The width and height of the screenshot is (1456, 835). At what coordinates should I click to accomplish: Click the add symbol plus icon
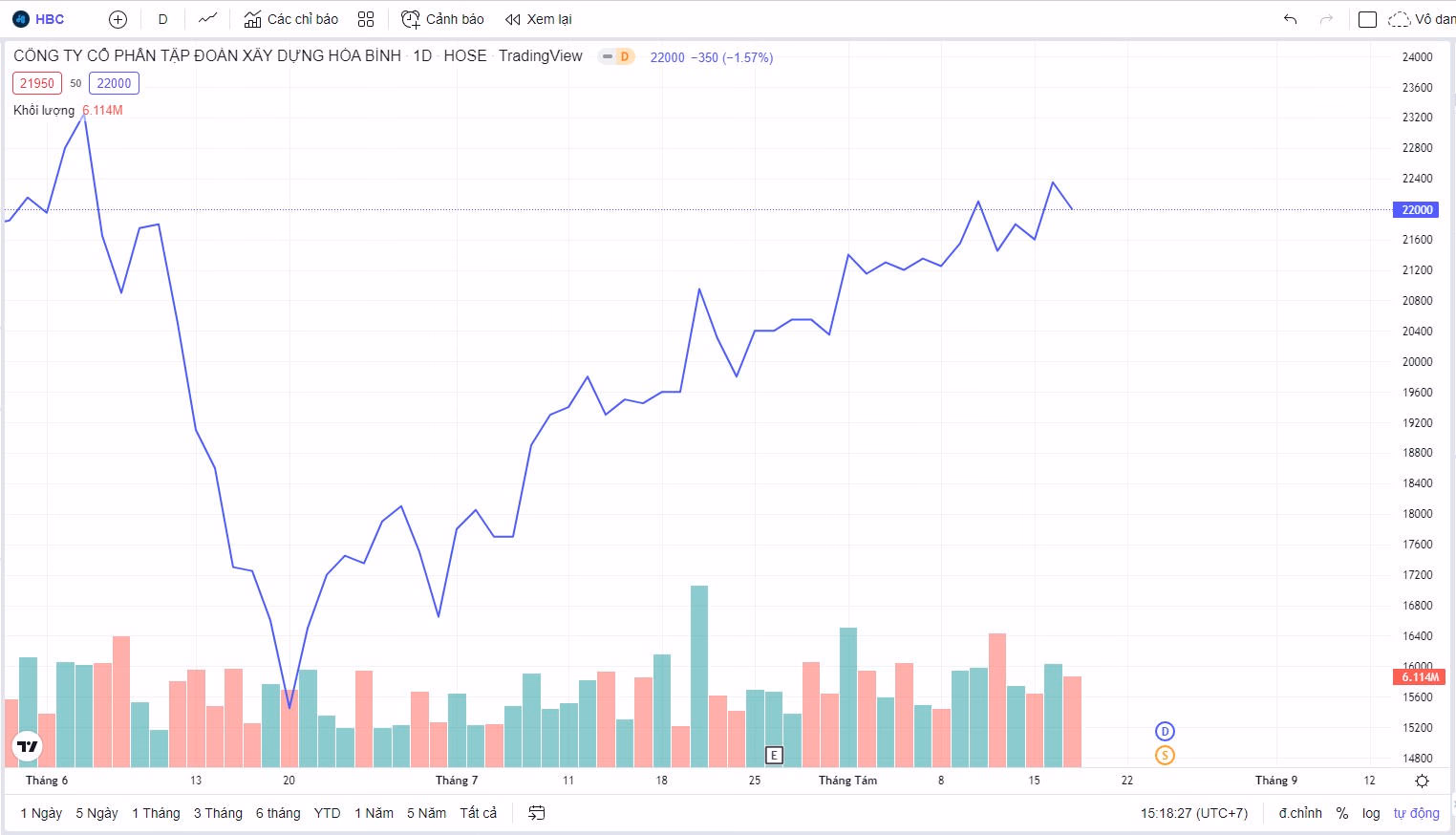pyautogui.click(x=118, y=19)
